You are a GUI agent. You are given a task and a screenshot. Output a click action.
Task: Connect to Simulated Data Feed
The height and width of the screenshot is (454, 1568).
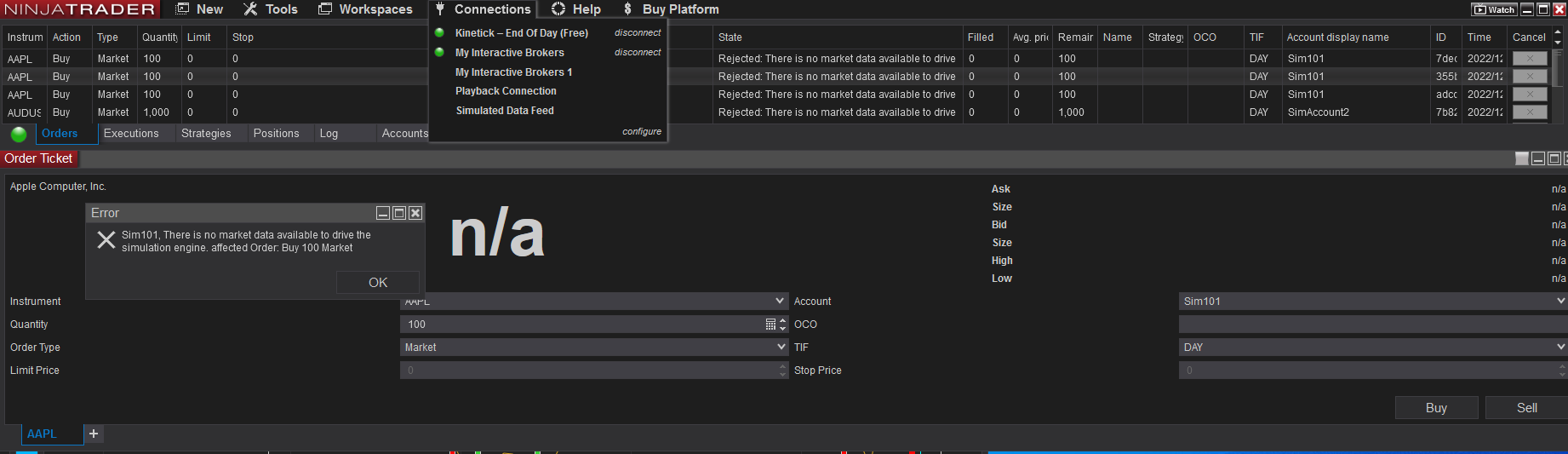[505, 111]
